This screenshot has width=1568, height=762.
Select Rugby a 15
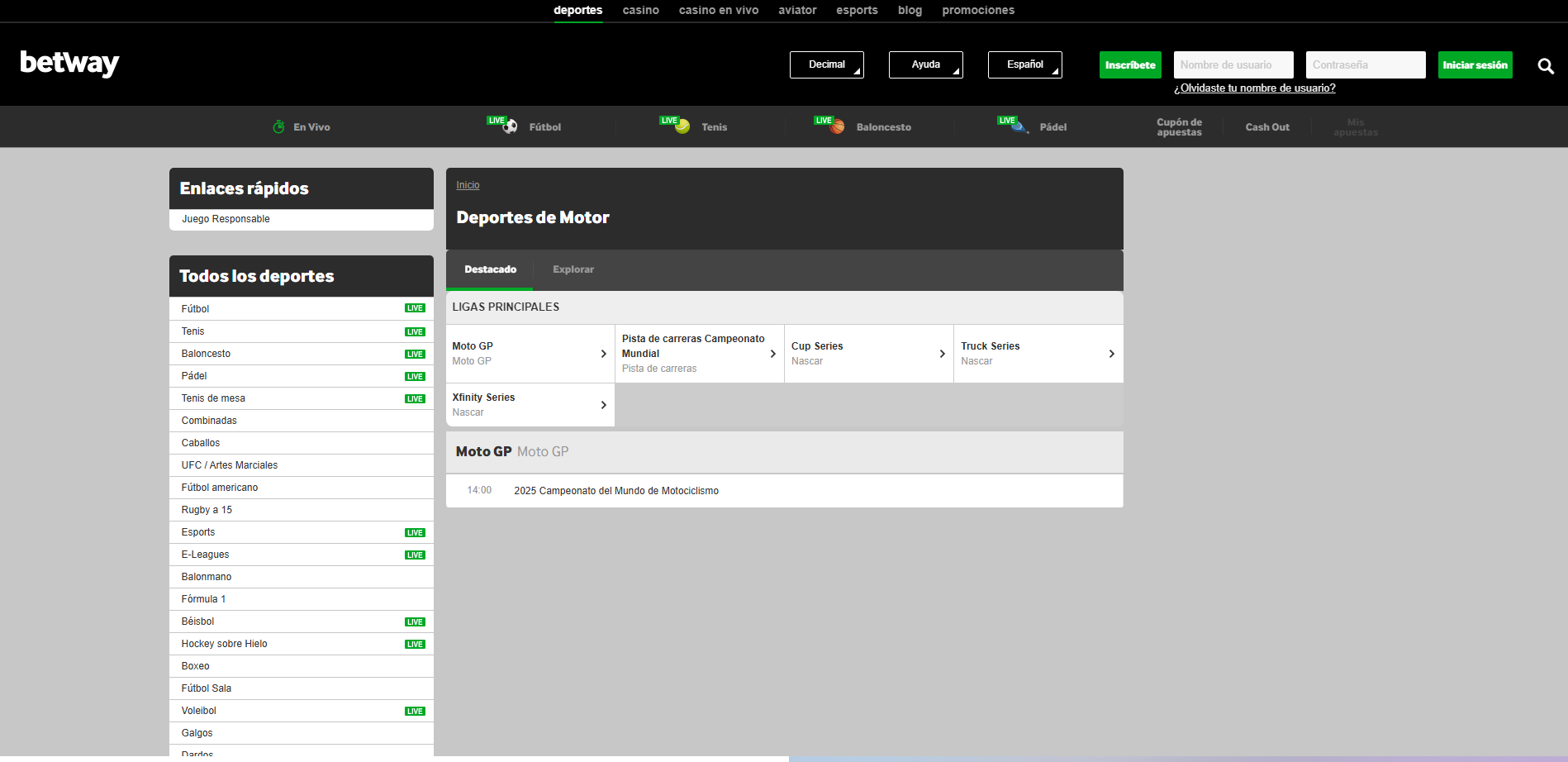(302, 510)
